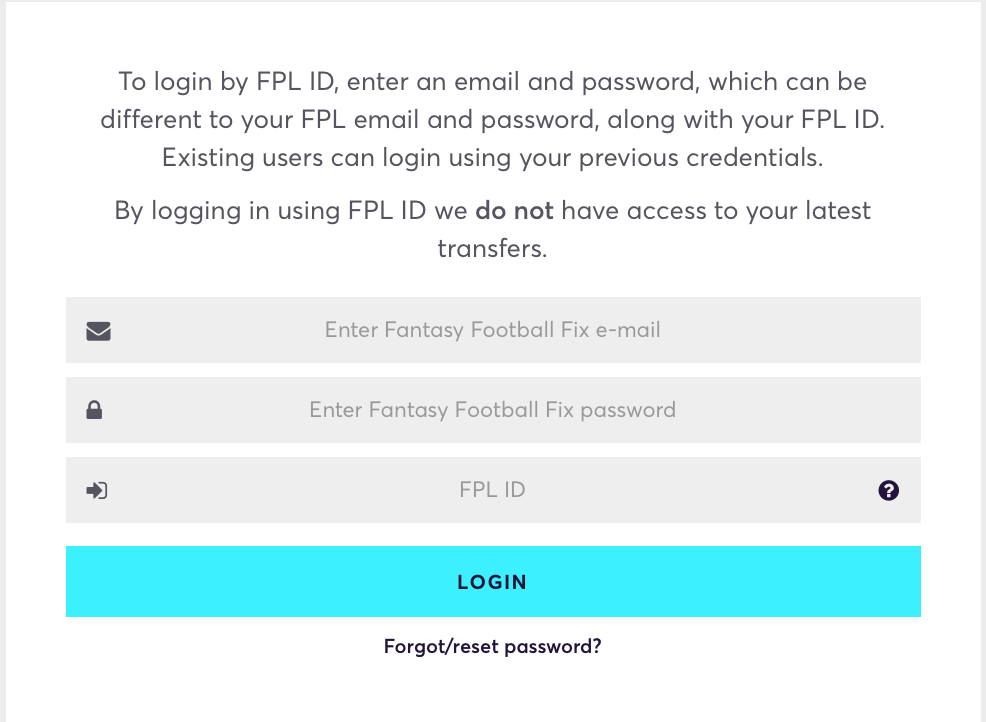Image resolution: width=986 pixels, height=722 pixels.
Task: Focus the Fantasy Football Fix password field
Action: click(x=492, y=409)
